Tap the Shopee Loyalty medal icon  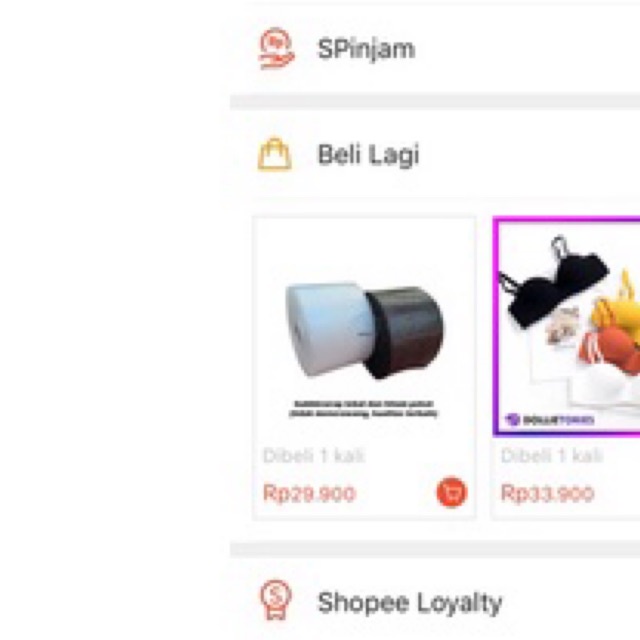click(276, 600)
